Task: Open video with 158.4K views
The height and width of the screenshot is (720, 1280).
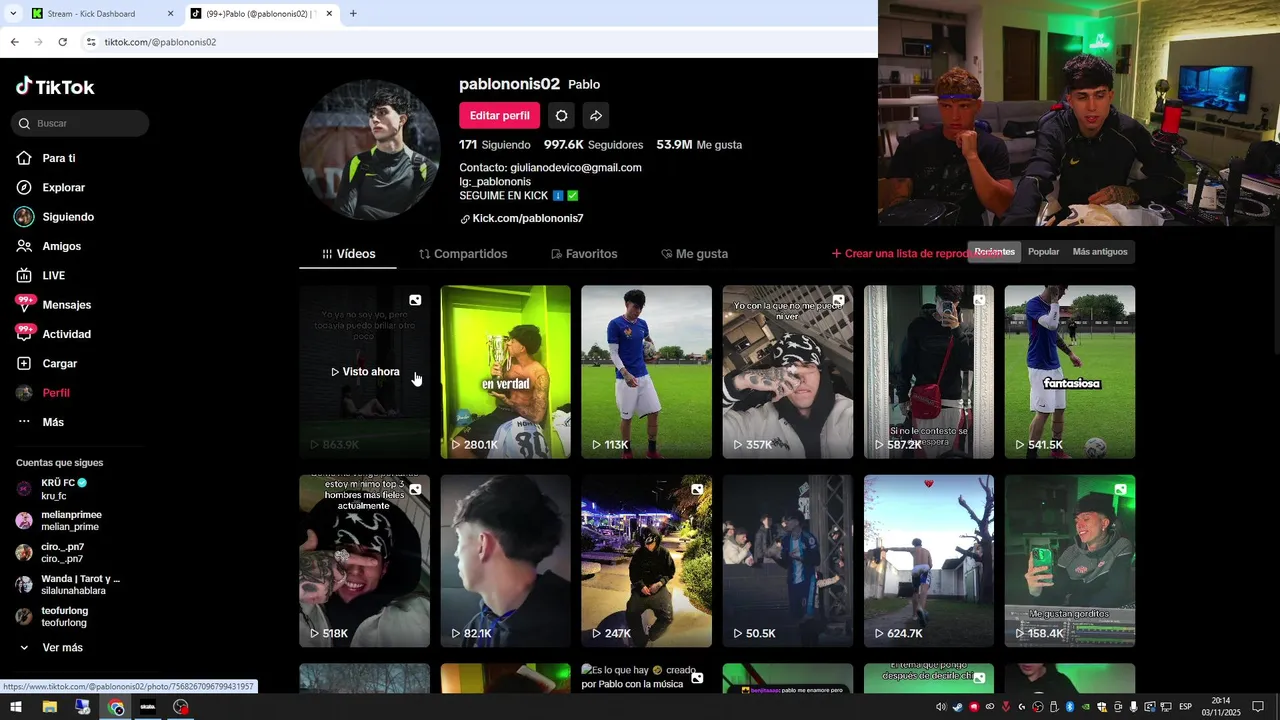Action: pos(1070,561)
